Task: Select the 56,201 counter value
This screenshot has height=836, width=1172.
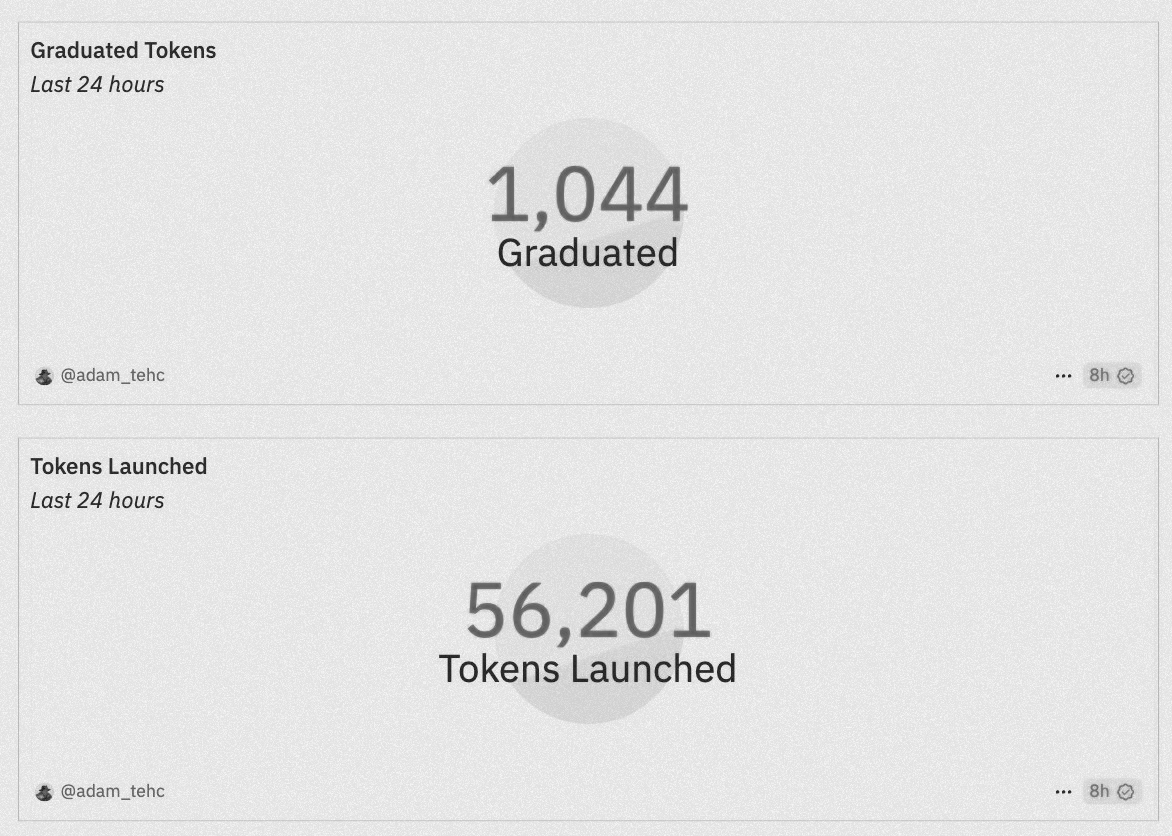Action: coord(587,611)
